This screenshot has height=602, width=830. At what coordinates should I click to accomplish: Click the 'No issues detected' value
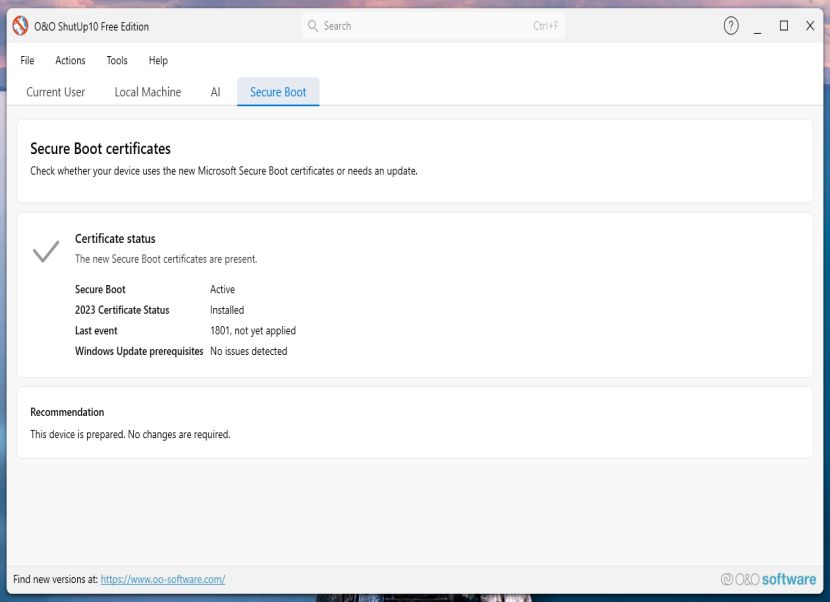pos(249,352)
